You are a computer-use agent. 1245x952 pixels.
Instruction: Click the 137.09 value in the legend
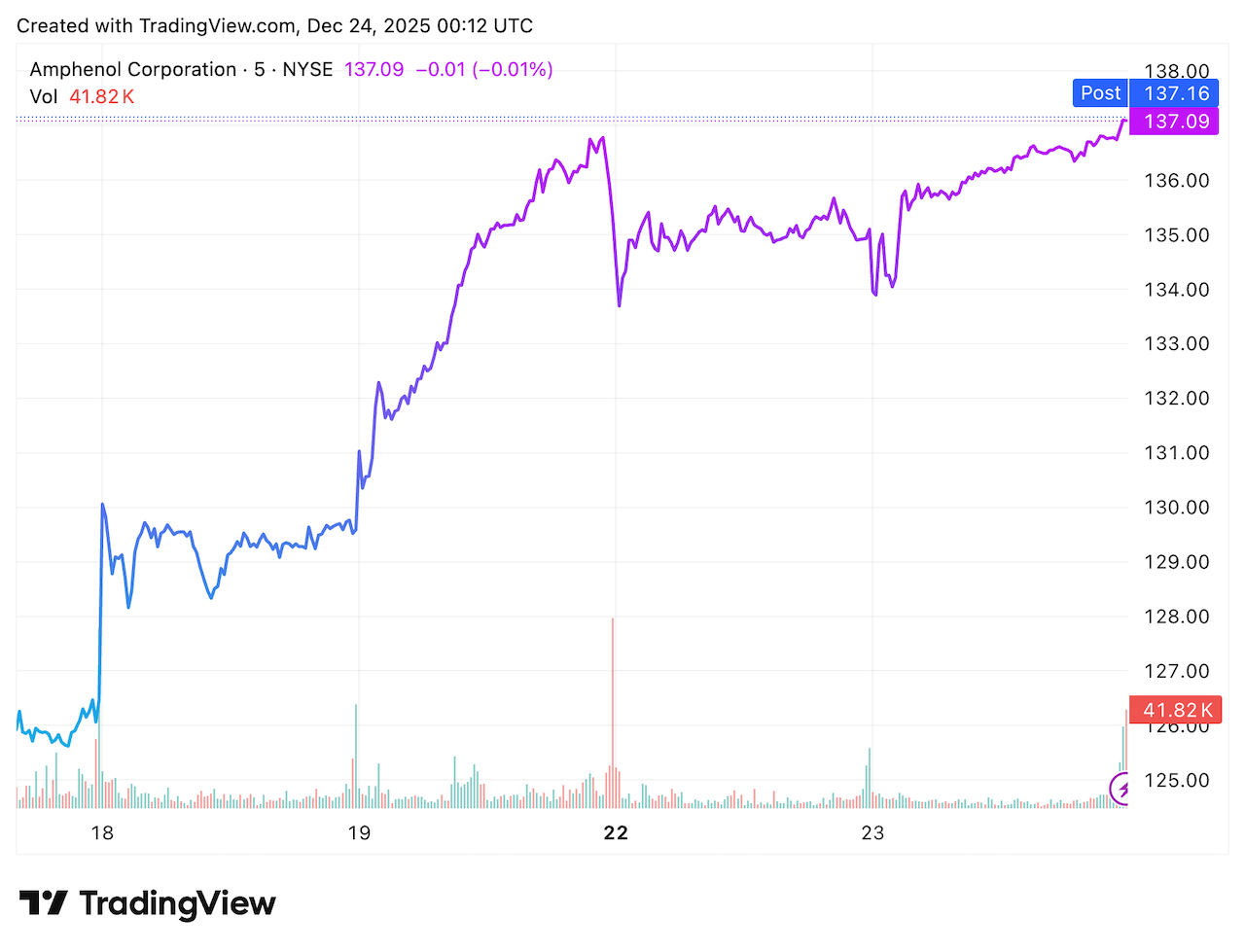tap(374, 70)
